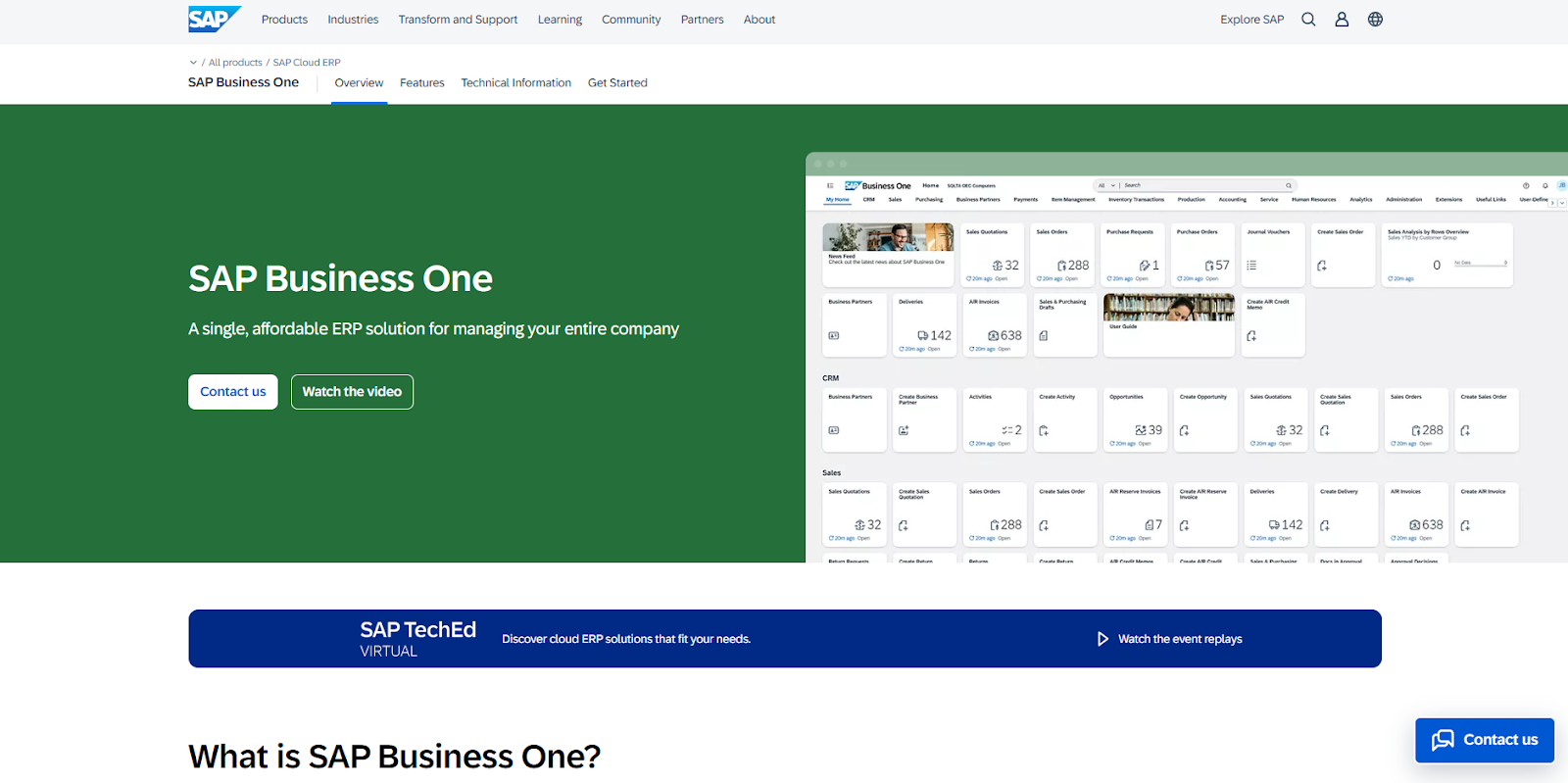Click the Watch the video button

click(x=352, y=392)
